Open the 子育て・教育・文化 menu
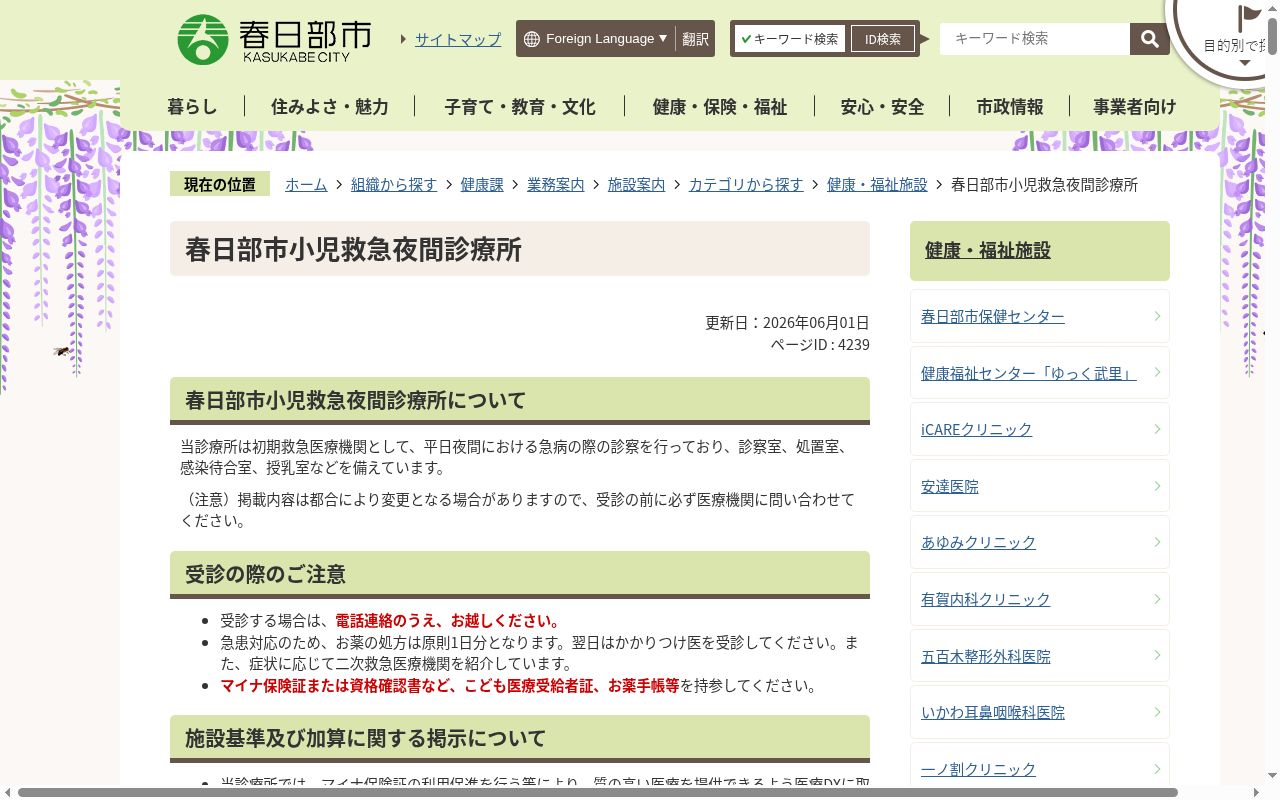The height and width of the screenshot is (800, 1280). point(520,106)
